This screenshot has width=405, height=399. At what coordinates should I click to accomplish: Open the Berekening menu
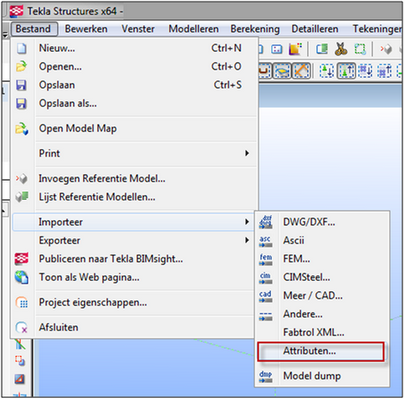[x=255, y=29]
